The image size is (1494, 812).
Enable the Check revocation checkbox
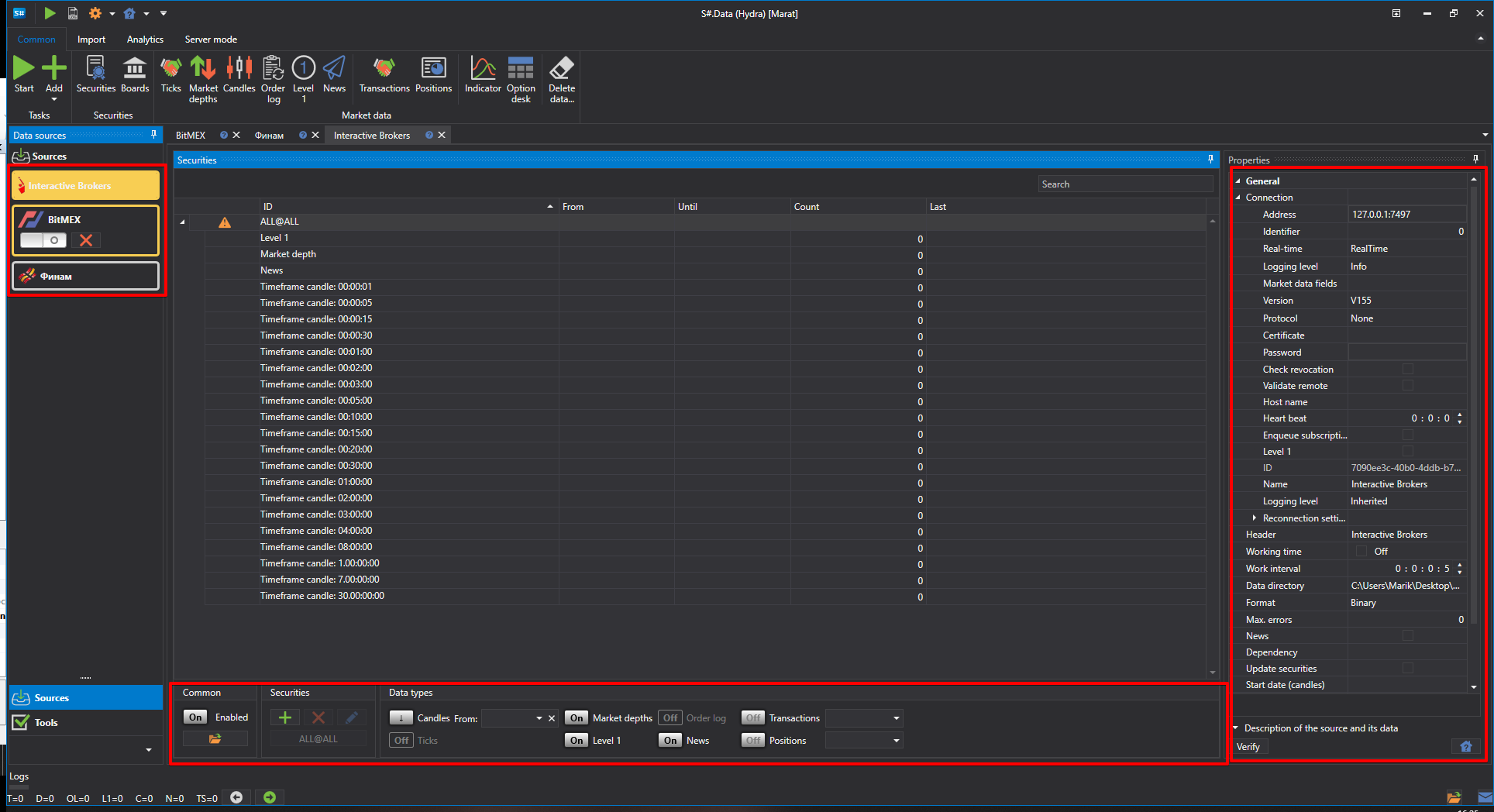point(1408,370)
